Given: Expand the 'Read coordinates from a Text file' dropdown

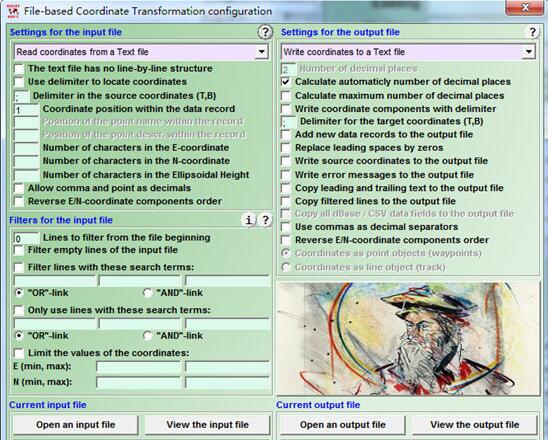Looking at the screenshot, I should [x=261, y=52].
